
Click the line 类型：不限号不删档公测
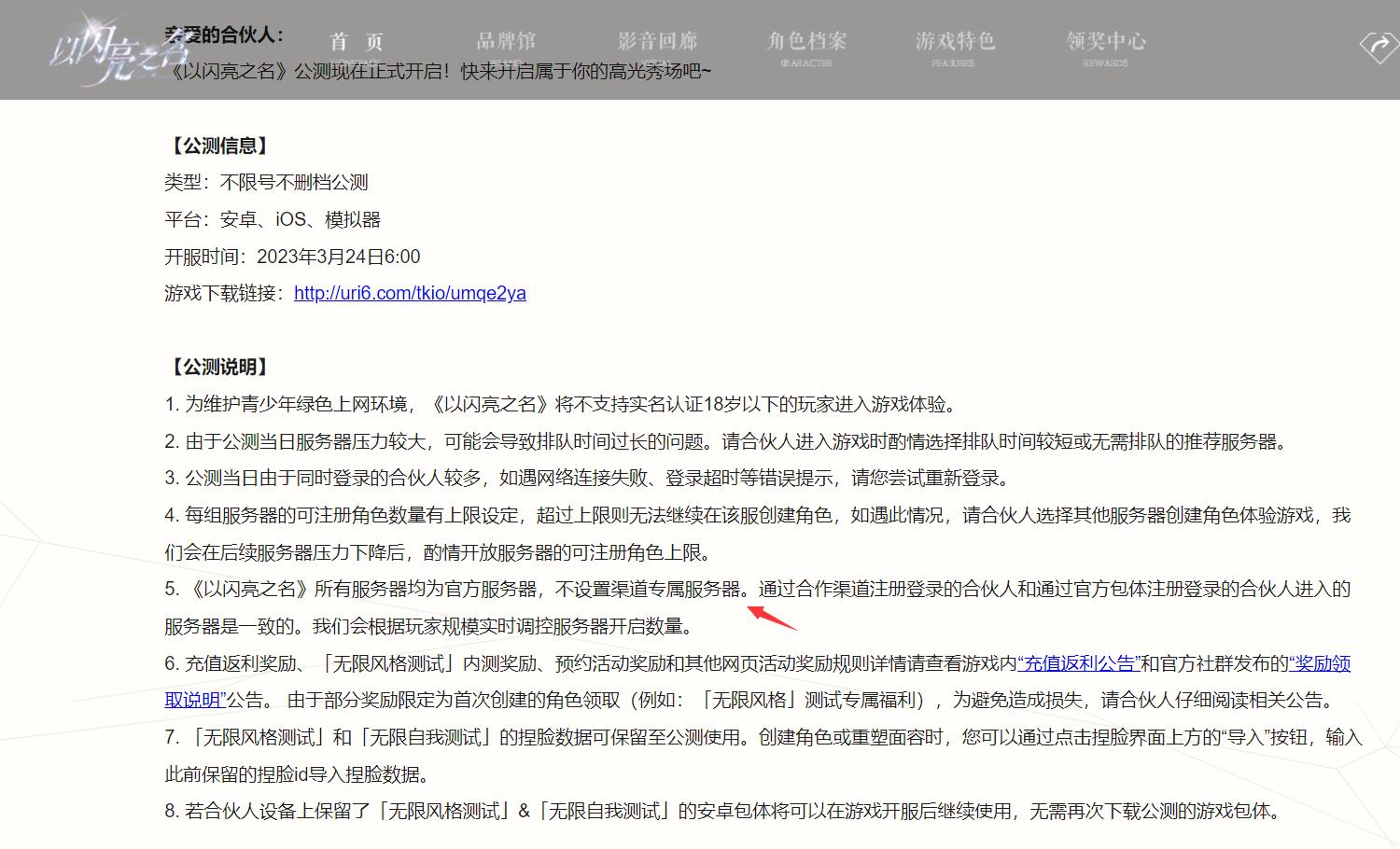(267, 182)
